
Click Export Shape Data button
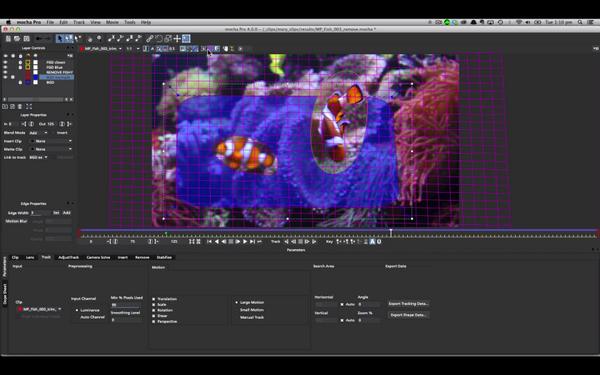408,315
